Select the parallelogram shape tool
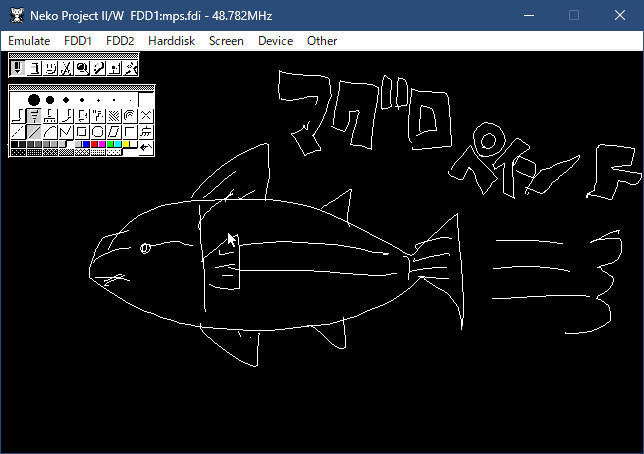This screenshot has width=644, height=454. tap(114, 131)
